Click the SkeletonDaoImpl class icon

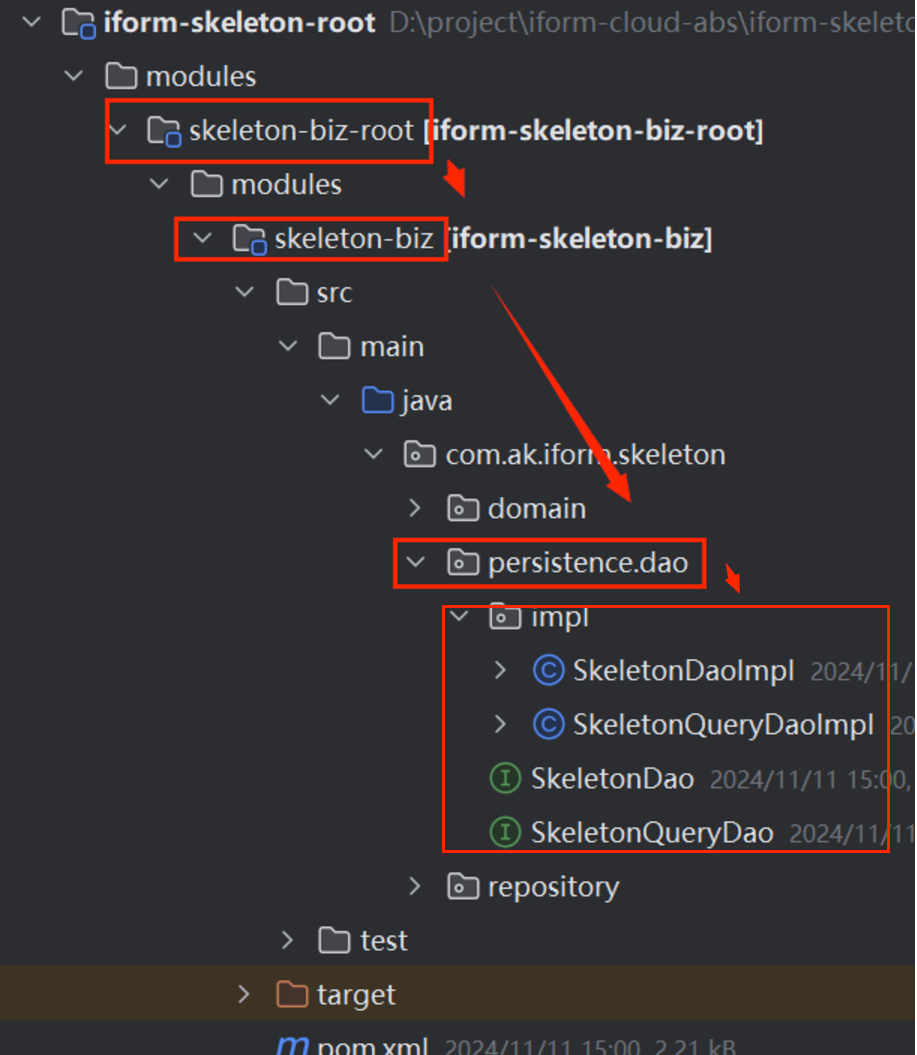coord(549,671)
